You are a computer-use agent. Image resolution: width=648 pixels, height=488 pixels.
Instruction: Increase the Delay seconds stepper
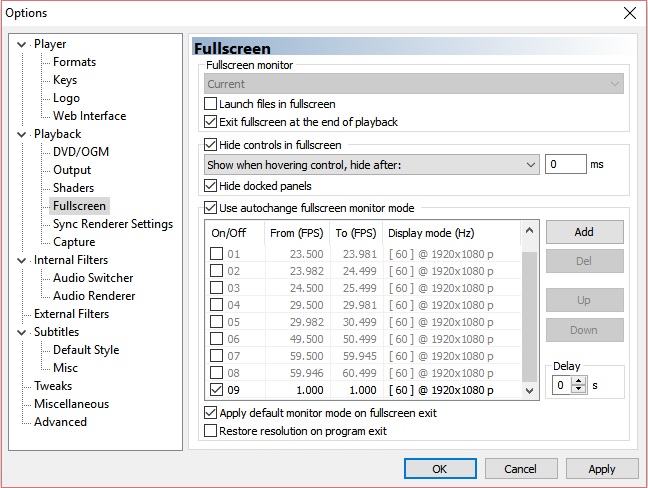point(578,380)
